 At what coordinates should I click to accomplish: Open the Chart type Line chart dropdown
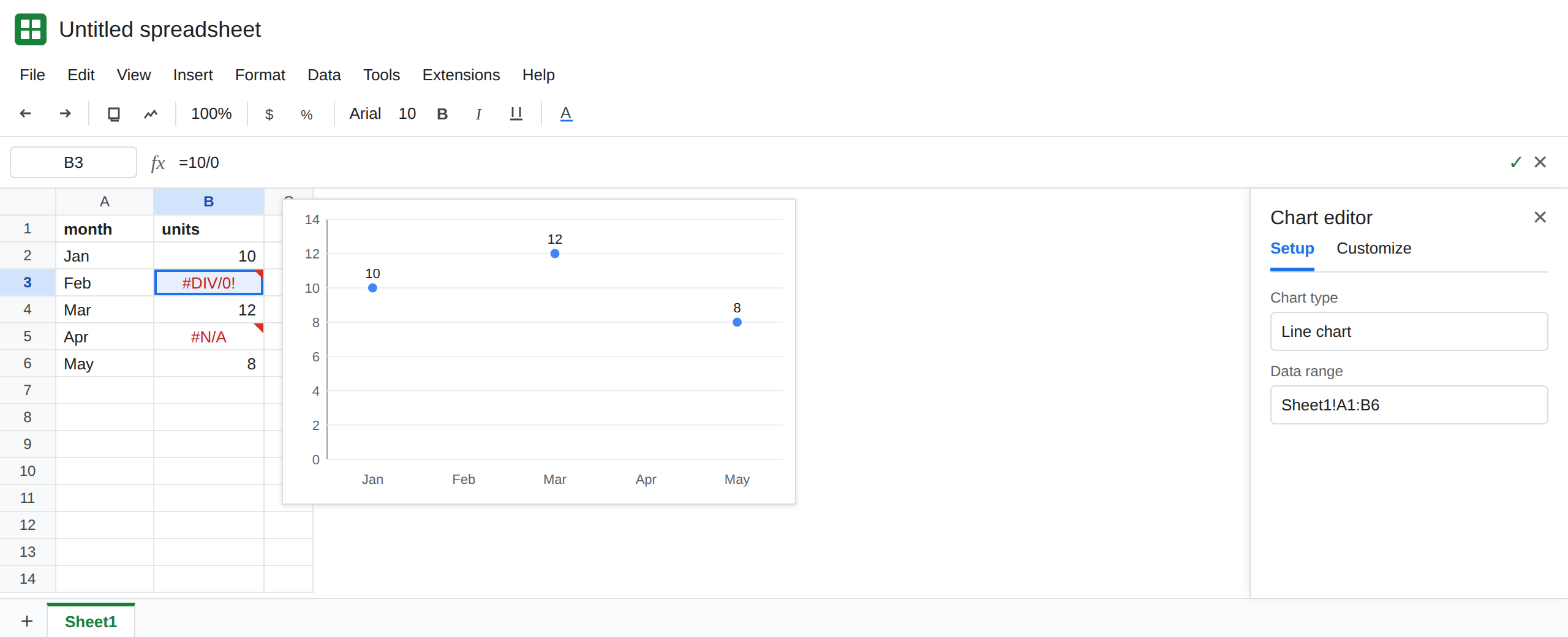point(1409,331)
